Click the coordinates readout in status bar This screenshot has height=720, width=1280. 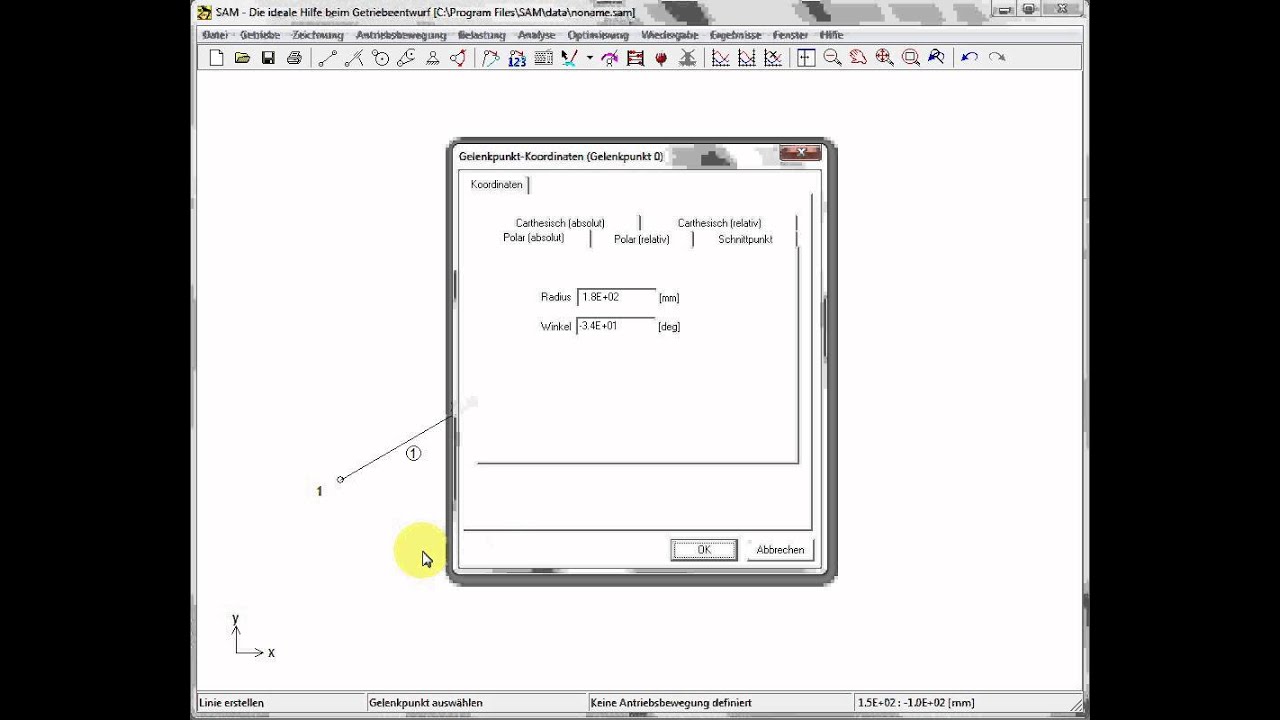pyautogui.click(x=916, y=703)
